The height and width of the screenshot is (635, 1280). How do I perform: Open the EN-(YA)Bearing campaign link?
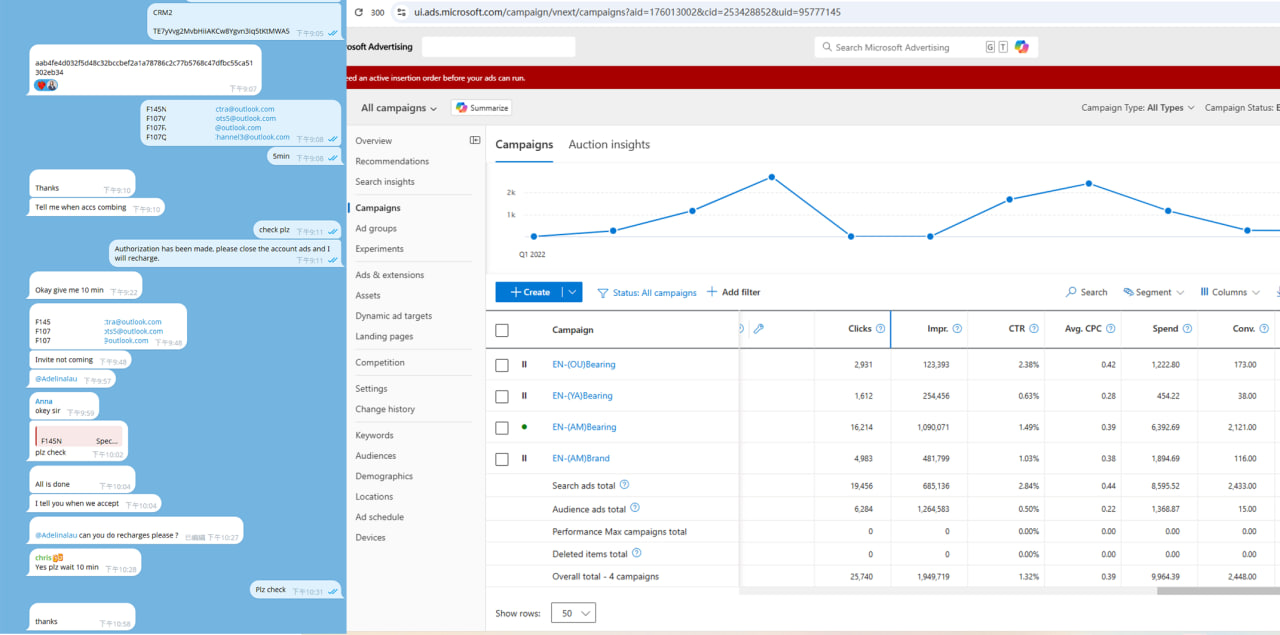pyautogui.click(x=583, y=396)
